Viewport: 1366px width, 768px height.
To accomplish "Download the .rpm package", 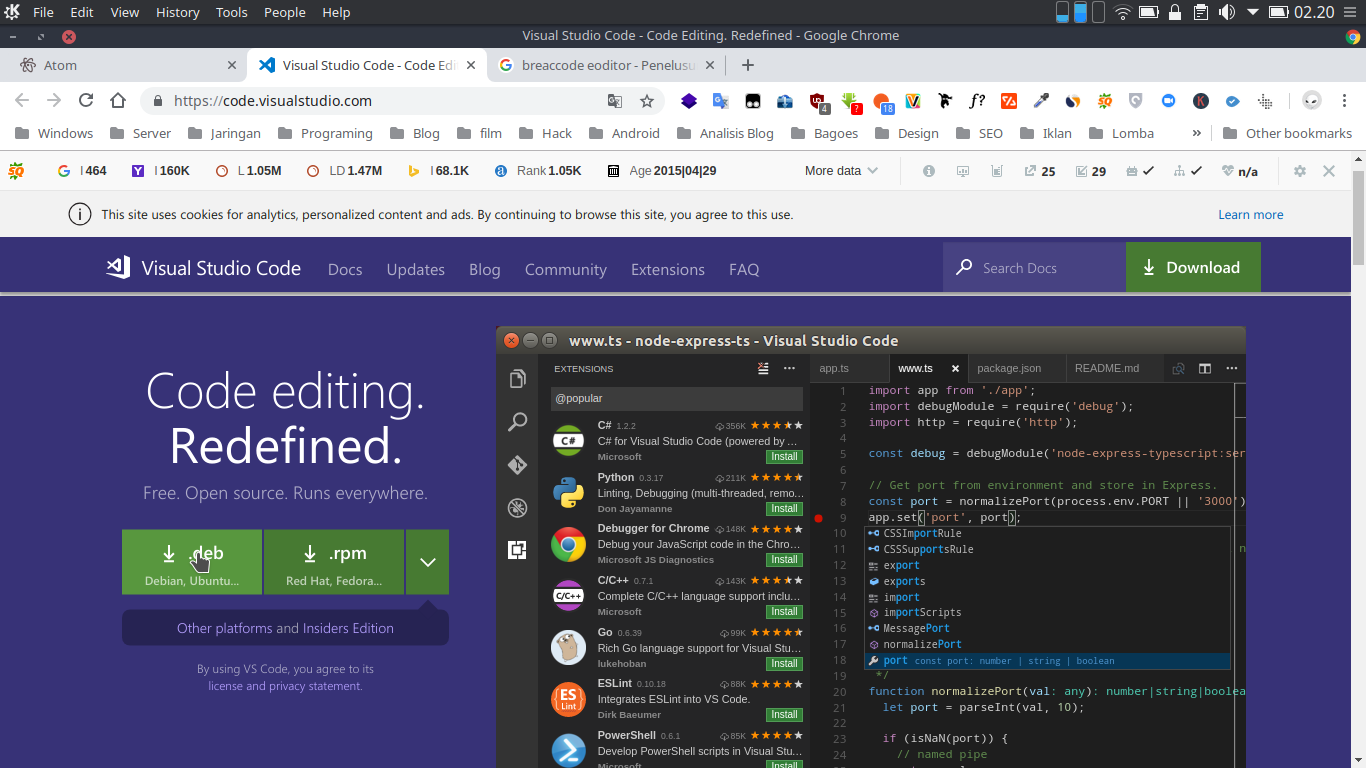I will click(x=334, y=562).
